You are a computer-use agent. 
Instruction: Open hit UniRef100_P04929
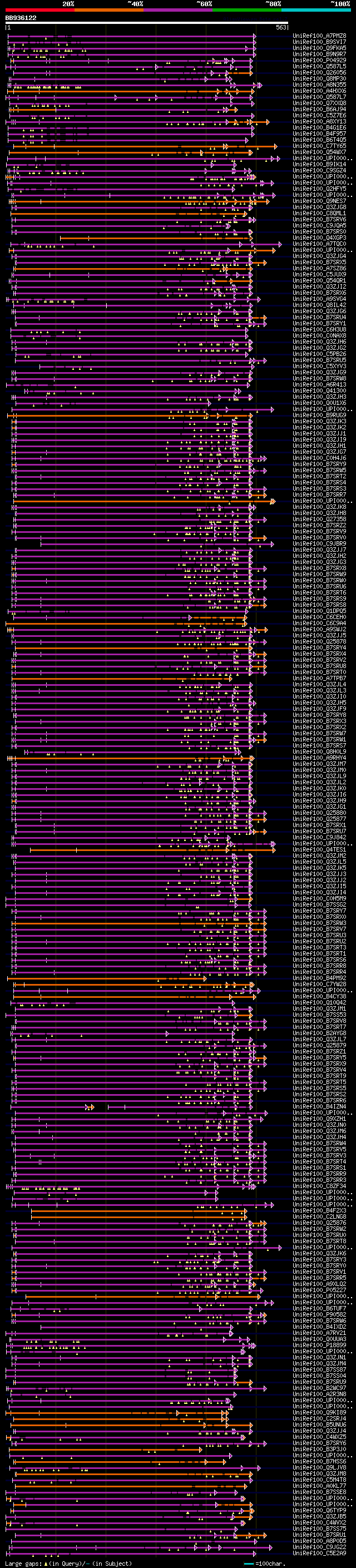[x=319, y=60]
